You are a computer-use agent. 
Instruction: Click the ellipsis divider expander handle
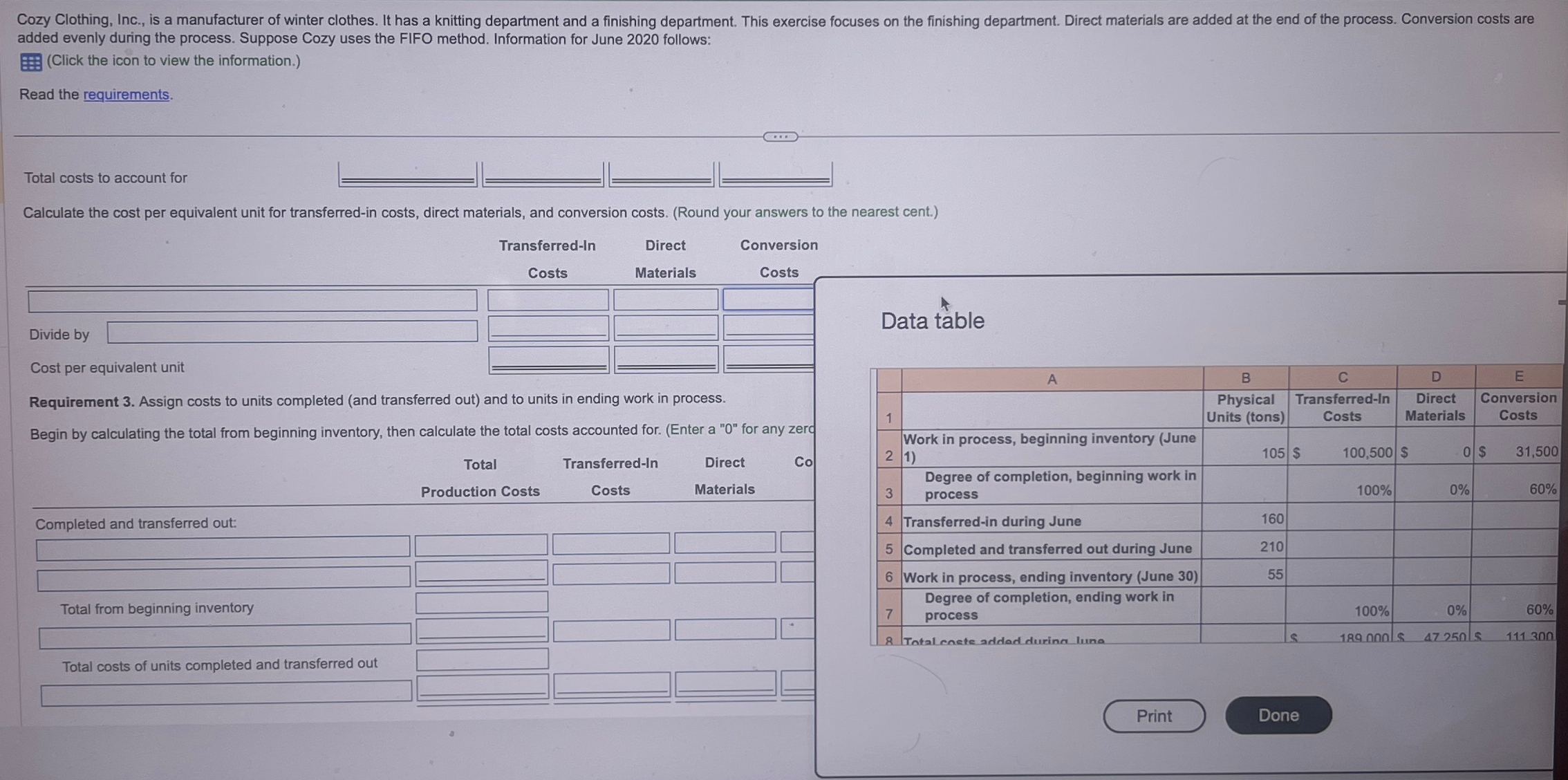tap(780, 137)
